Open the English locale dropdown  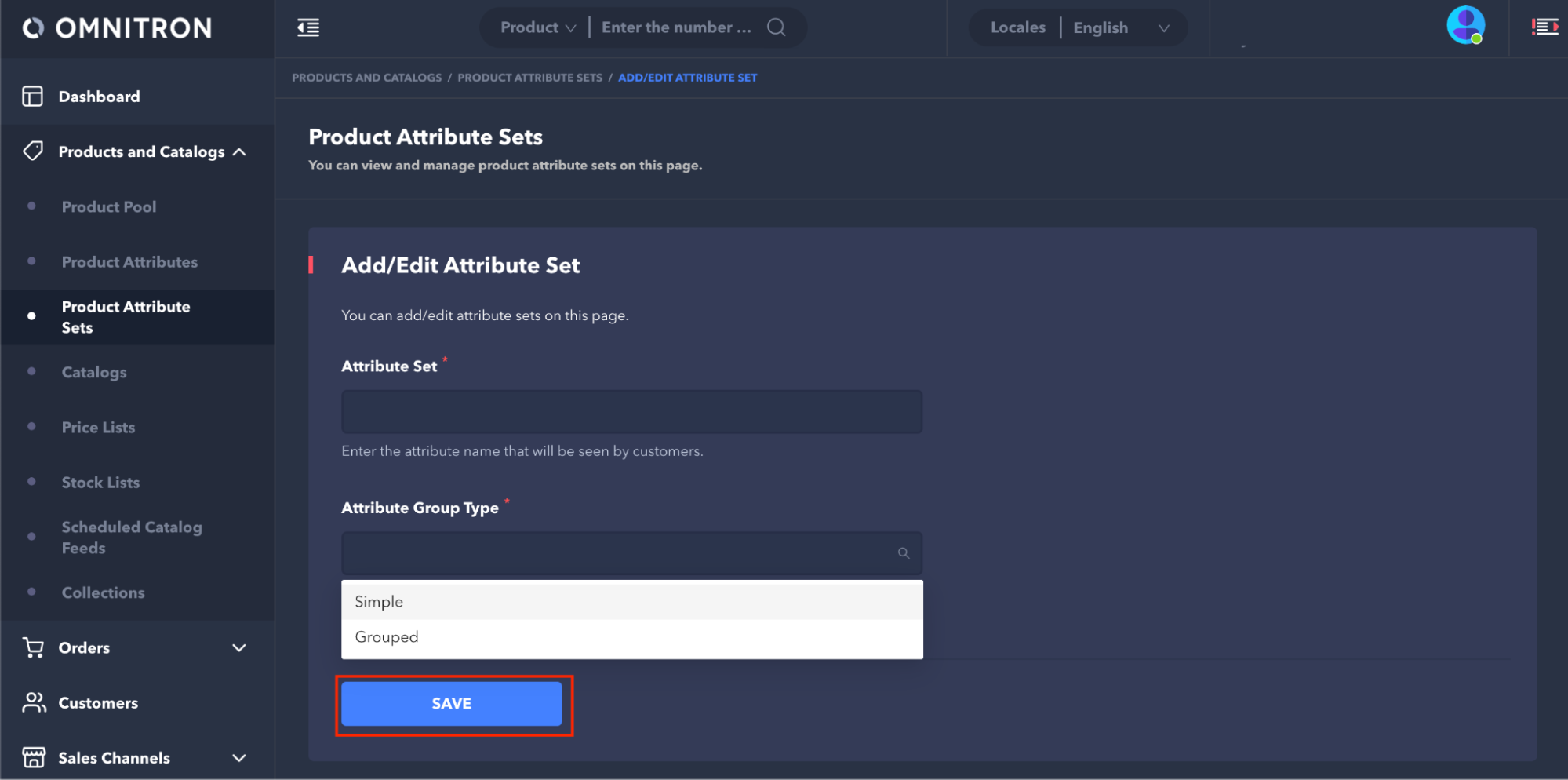tap(1121, 27)
